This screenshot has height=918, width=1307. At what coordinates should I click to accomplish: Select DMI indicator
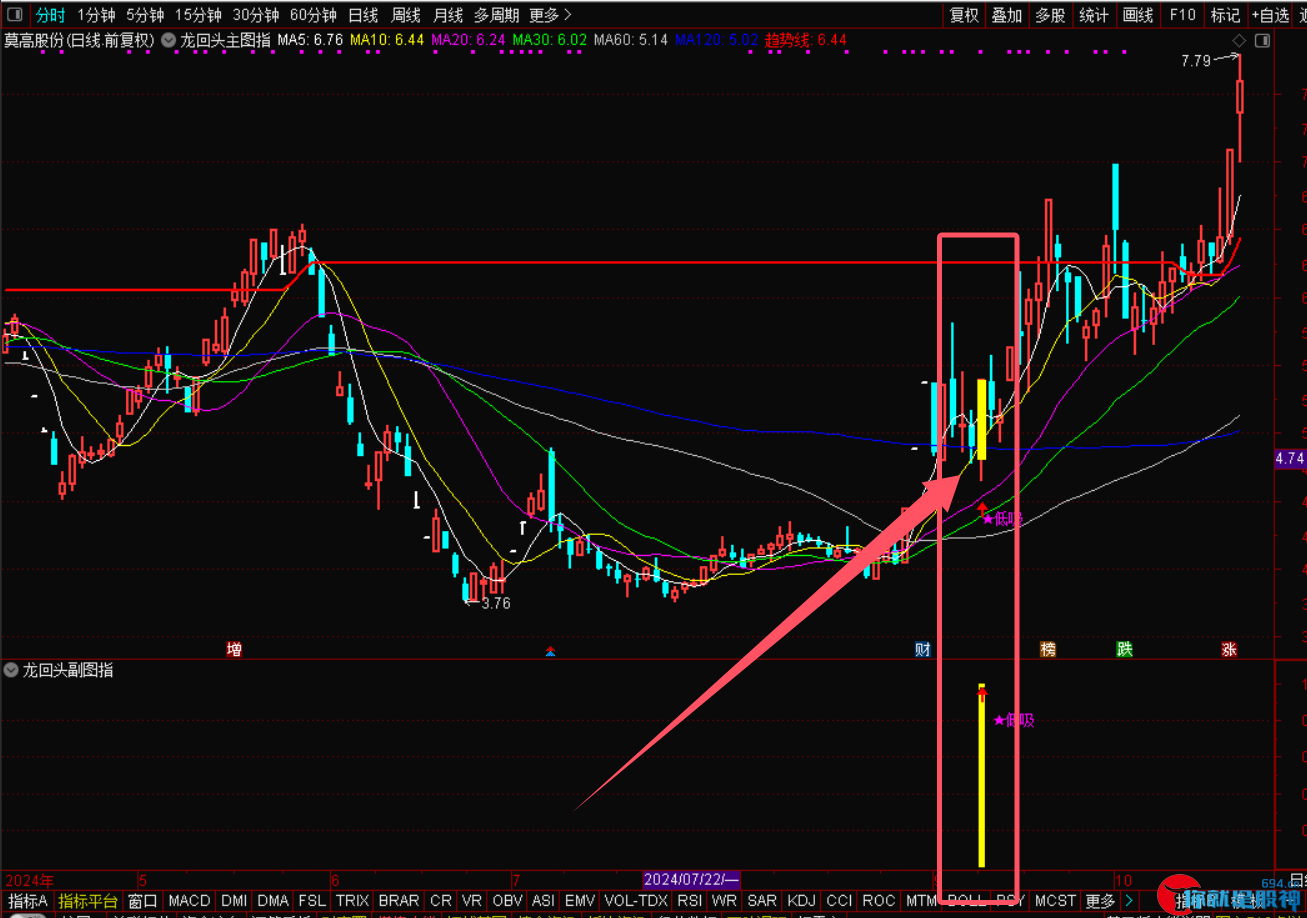click(x=234, y=901)
